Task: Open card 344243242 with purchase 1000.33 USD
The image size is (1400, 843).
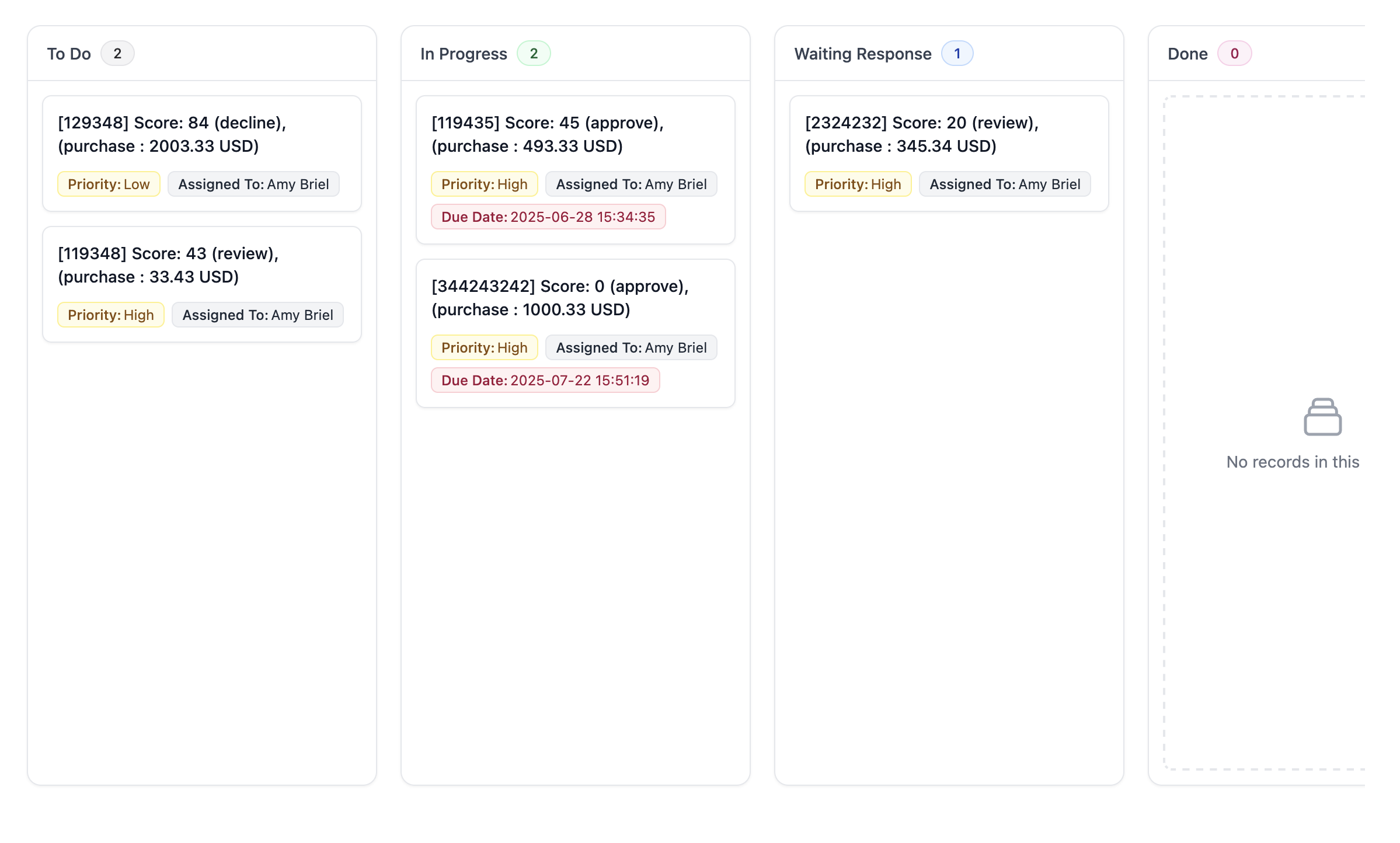Action: pos(559,298)
